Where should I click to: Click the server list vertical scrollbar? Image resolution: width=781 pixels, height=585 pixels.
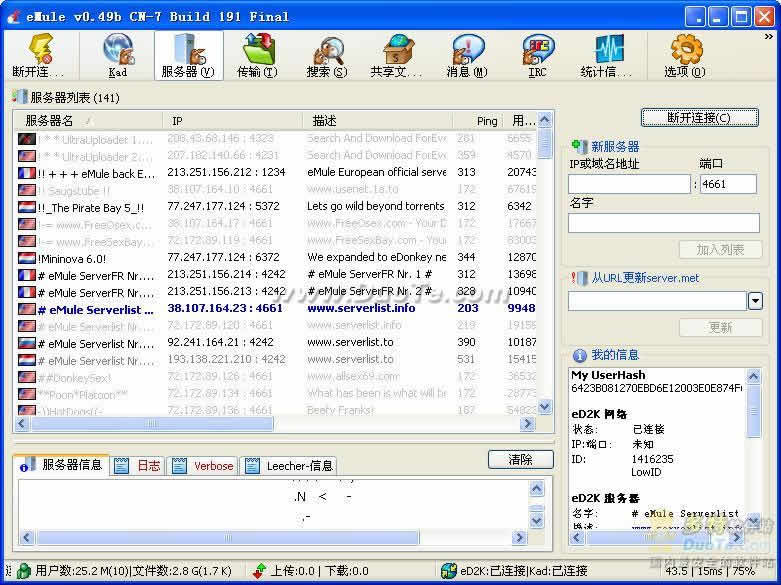(x=545, y=270)
